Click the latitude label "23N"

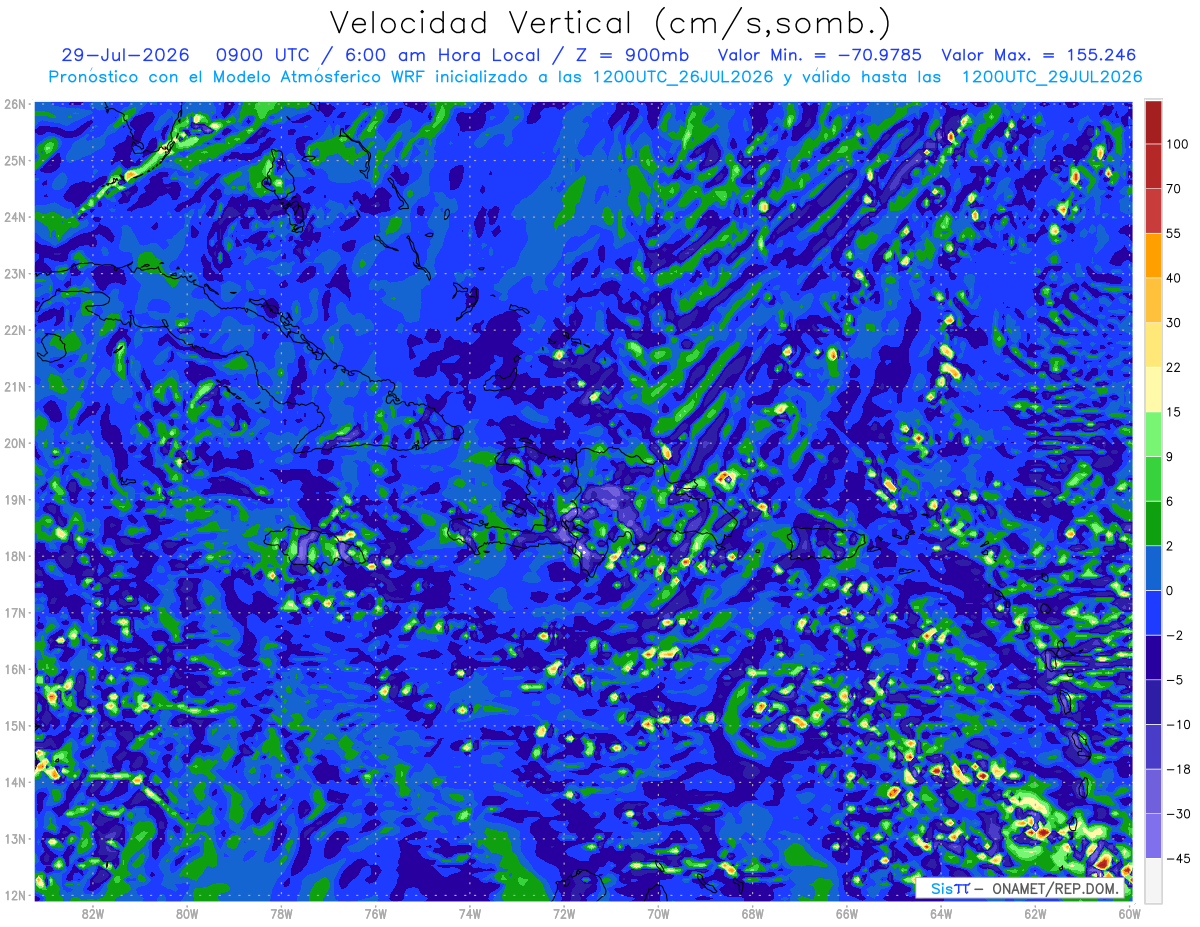pos(15,274)
